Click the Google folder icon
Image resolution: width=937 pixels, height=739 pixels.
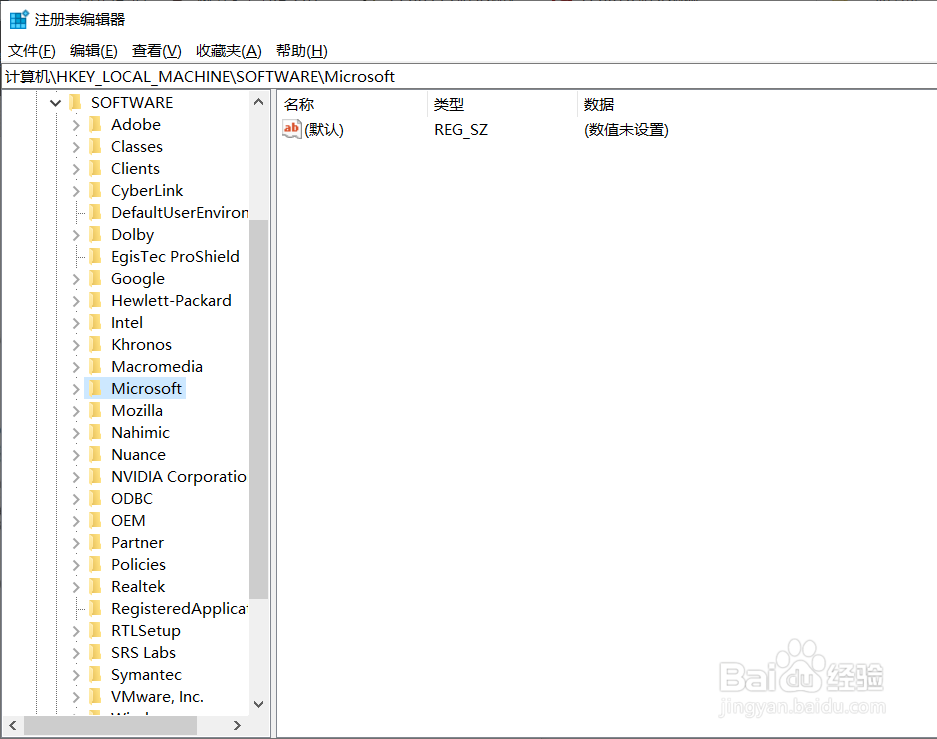[x=95, y=278]
